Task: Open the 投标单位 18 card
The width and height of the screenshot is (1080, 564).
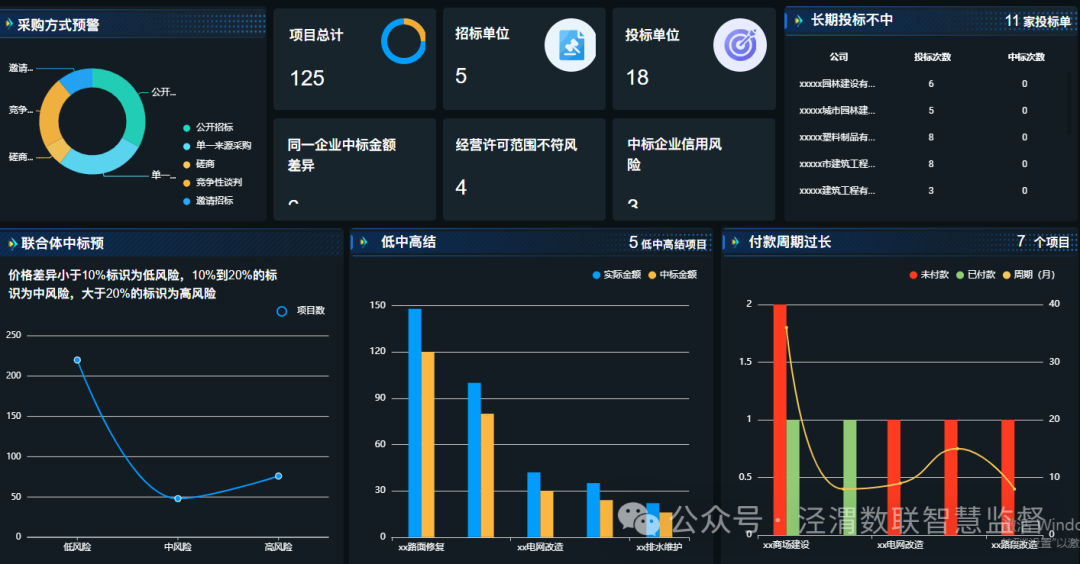Action: 694,59
